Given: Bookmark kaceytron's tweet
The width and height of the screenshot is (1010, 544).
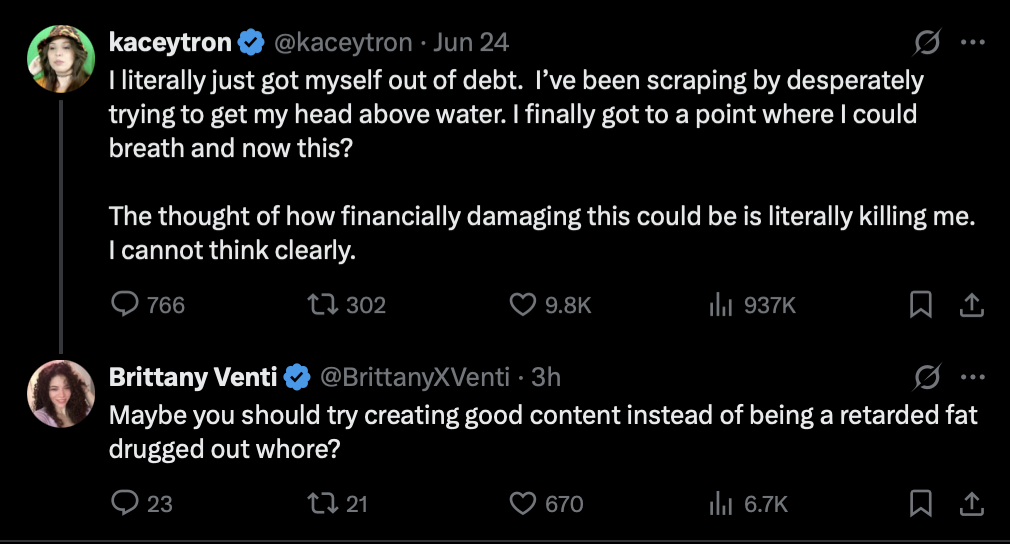Looking at the screenshot, I should pyautogui.click(x=920, y=304).
